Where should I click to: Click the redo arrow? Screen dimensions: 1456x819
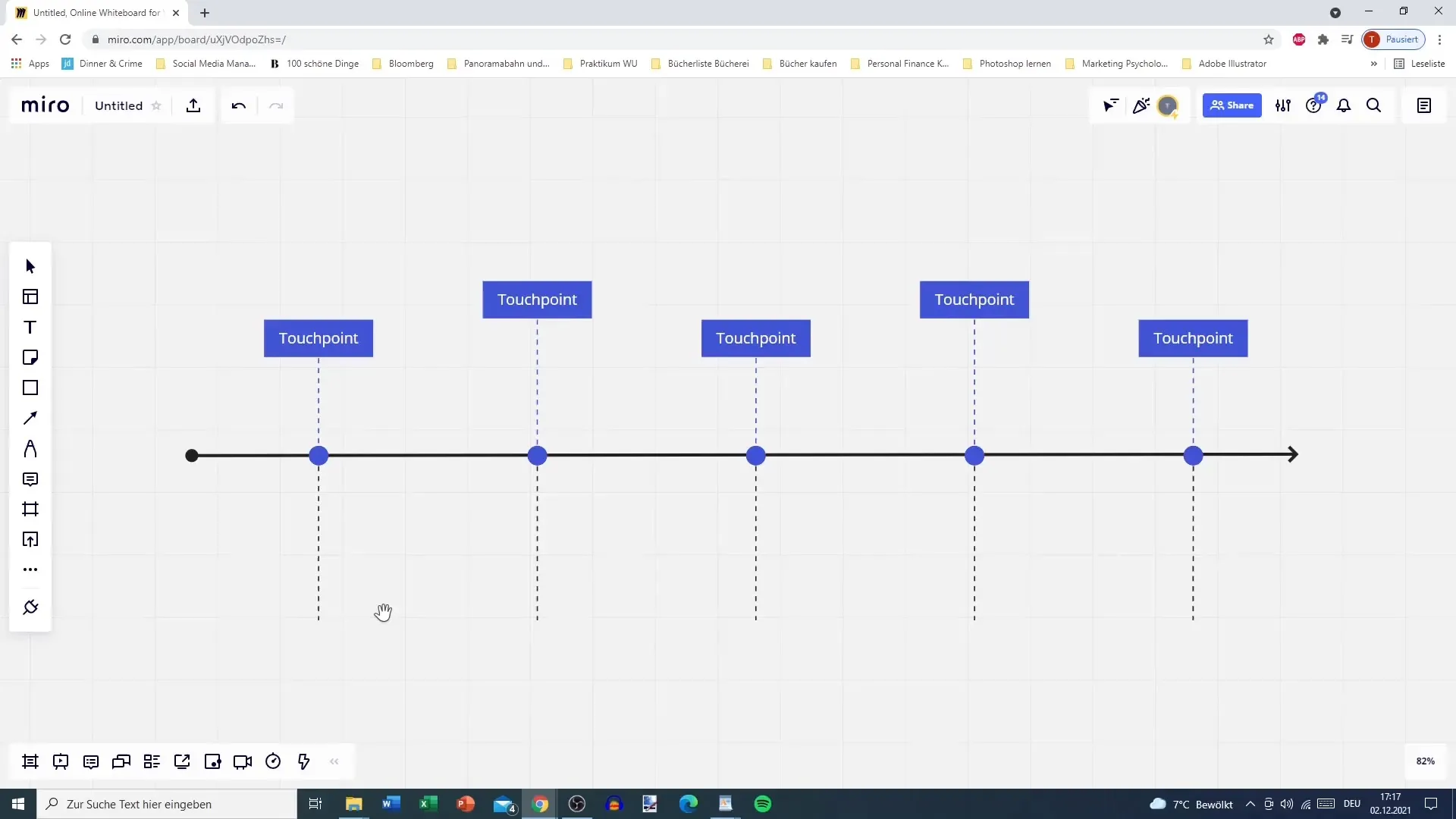(276, 105)
